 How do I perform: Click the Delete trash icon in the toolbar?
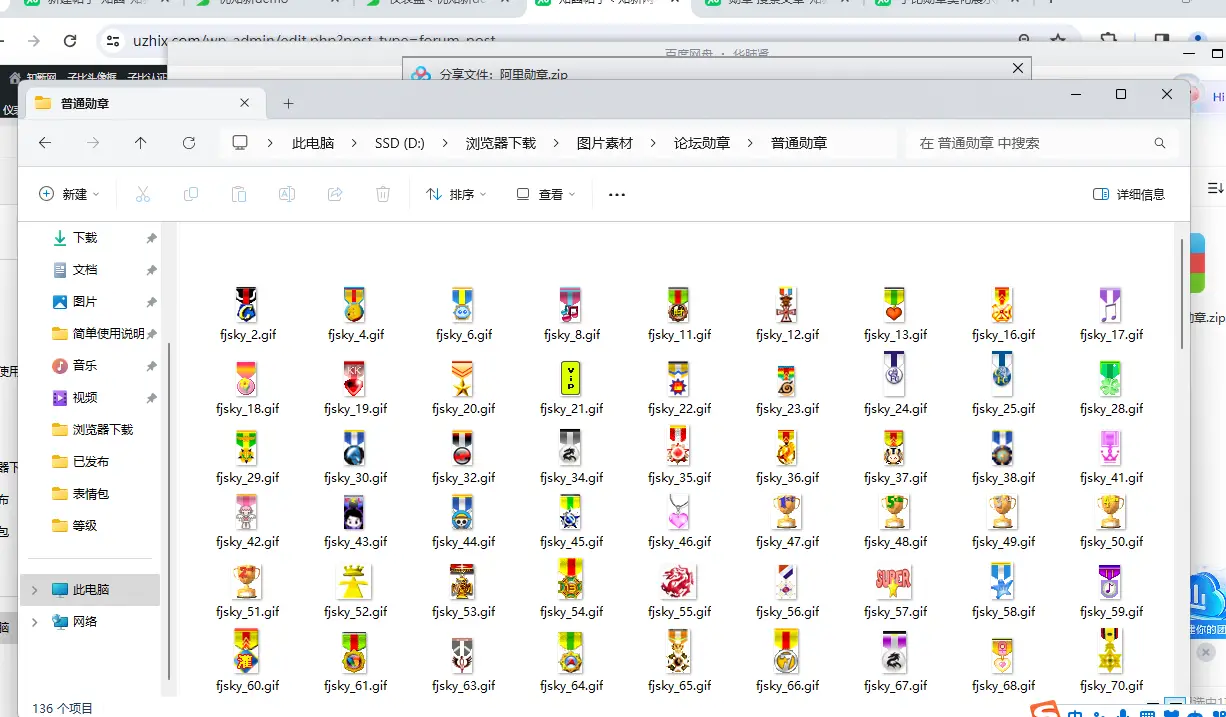[383, 194]
